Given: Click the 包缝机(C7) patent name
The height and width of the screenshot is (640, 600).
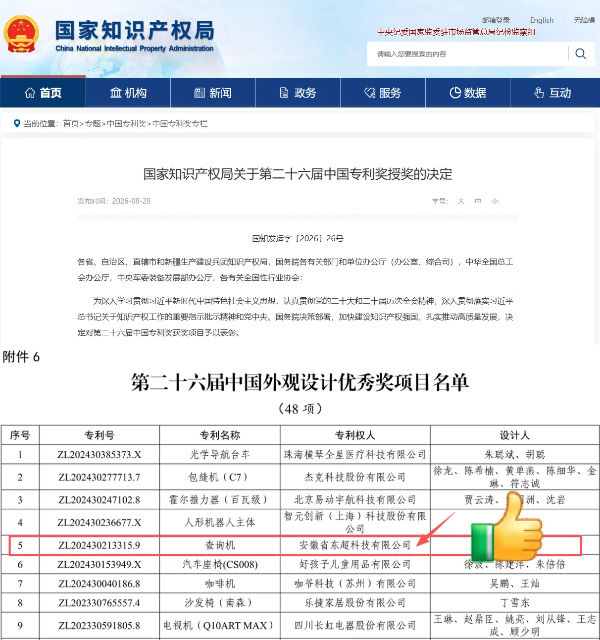Looking at the screenshot, I should coord(219,477).
